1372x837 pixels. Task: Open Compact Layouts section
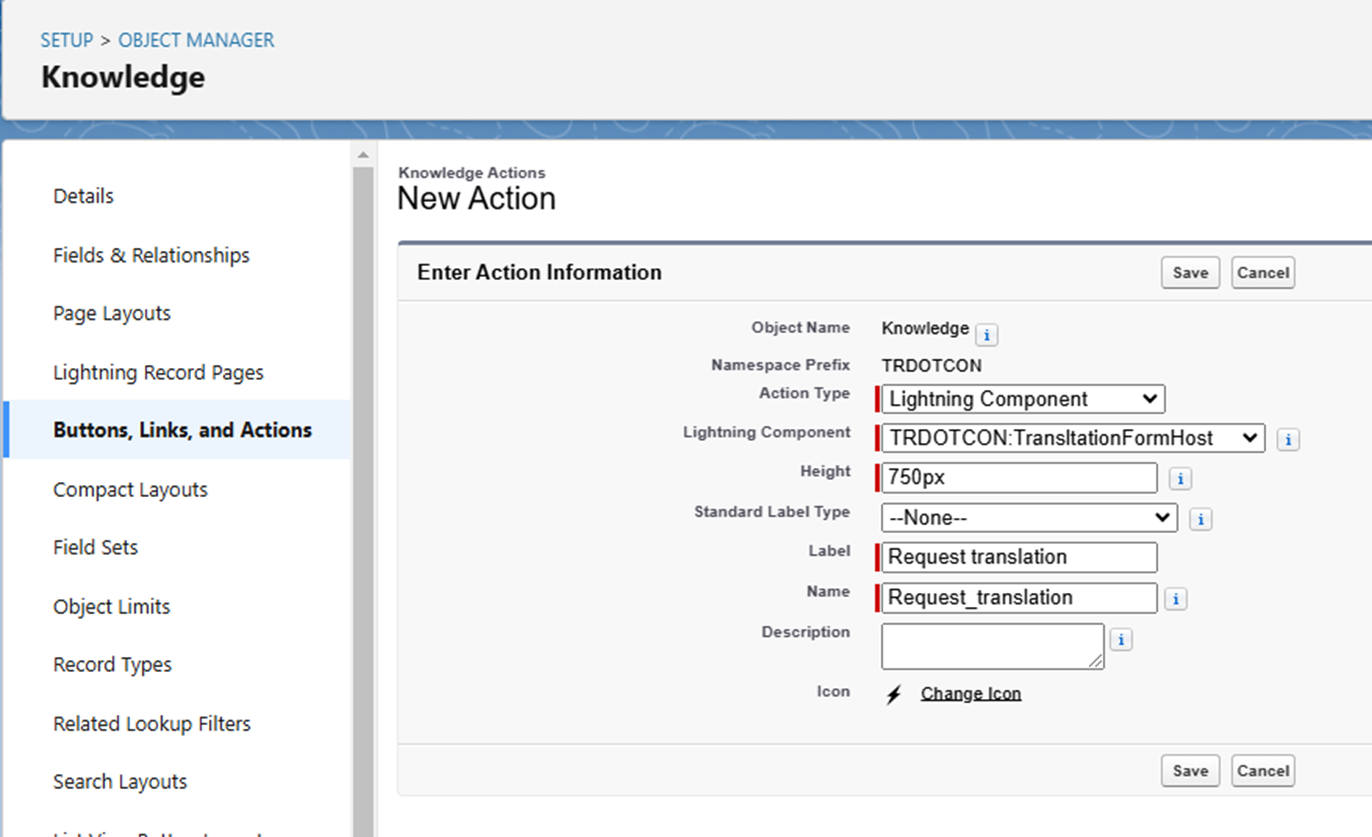point(131,489)
